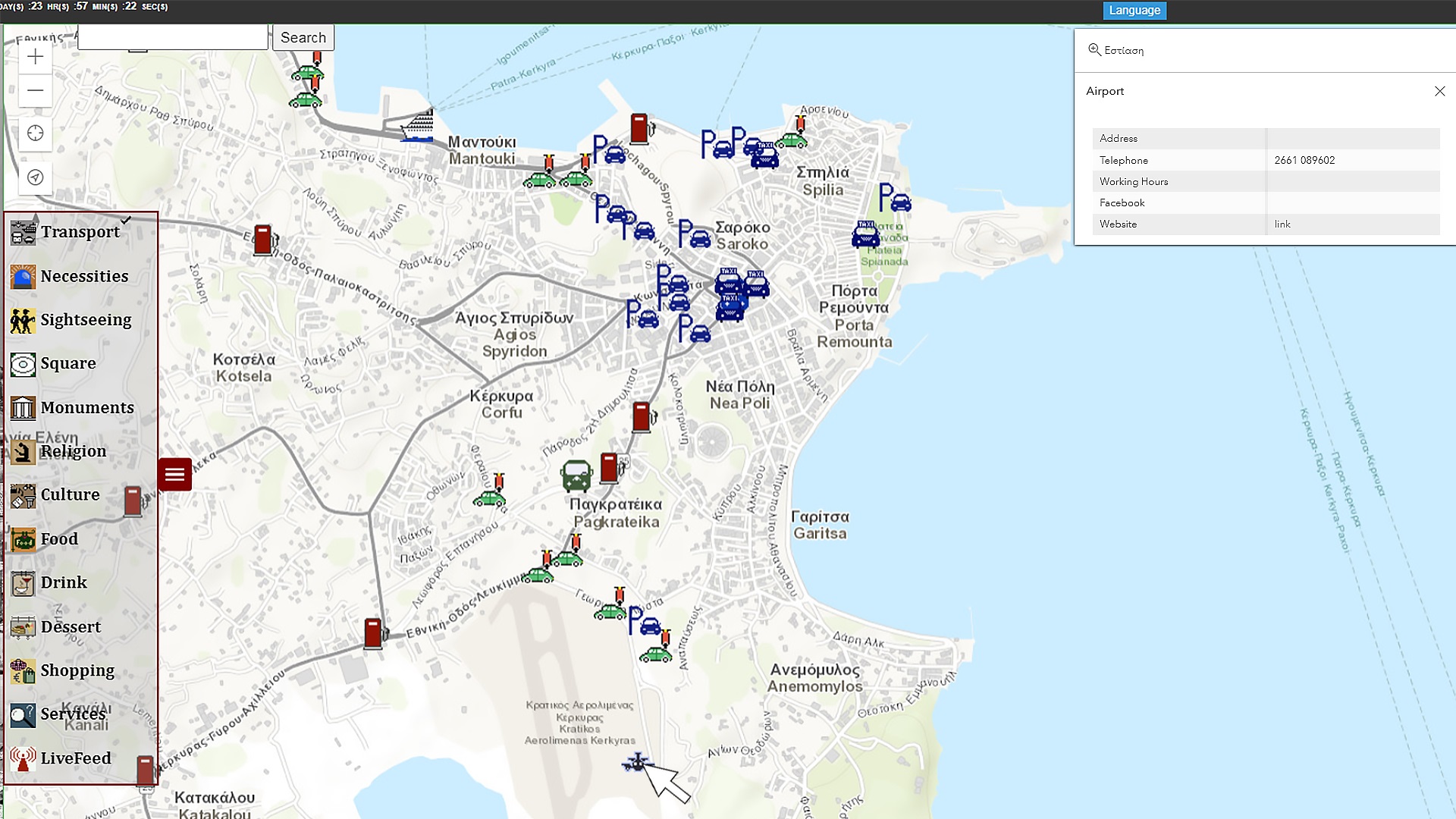The width and height of the screenshot is (1456, 819).
Task: Click the Εστίαση zoom-to link
Action: click(1124, 51)
